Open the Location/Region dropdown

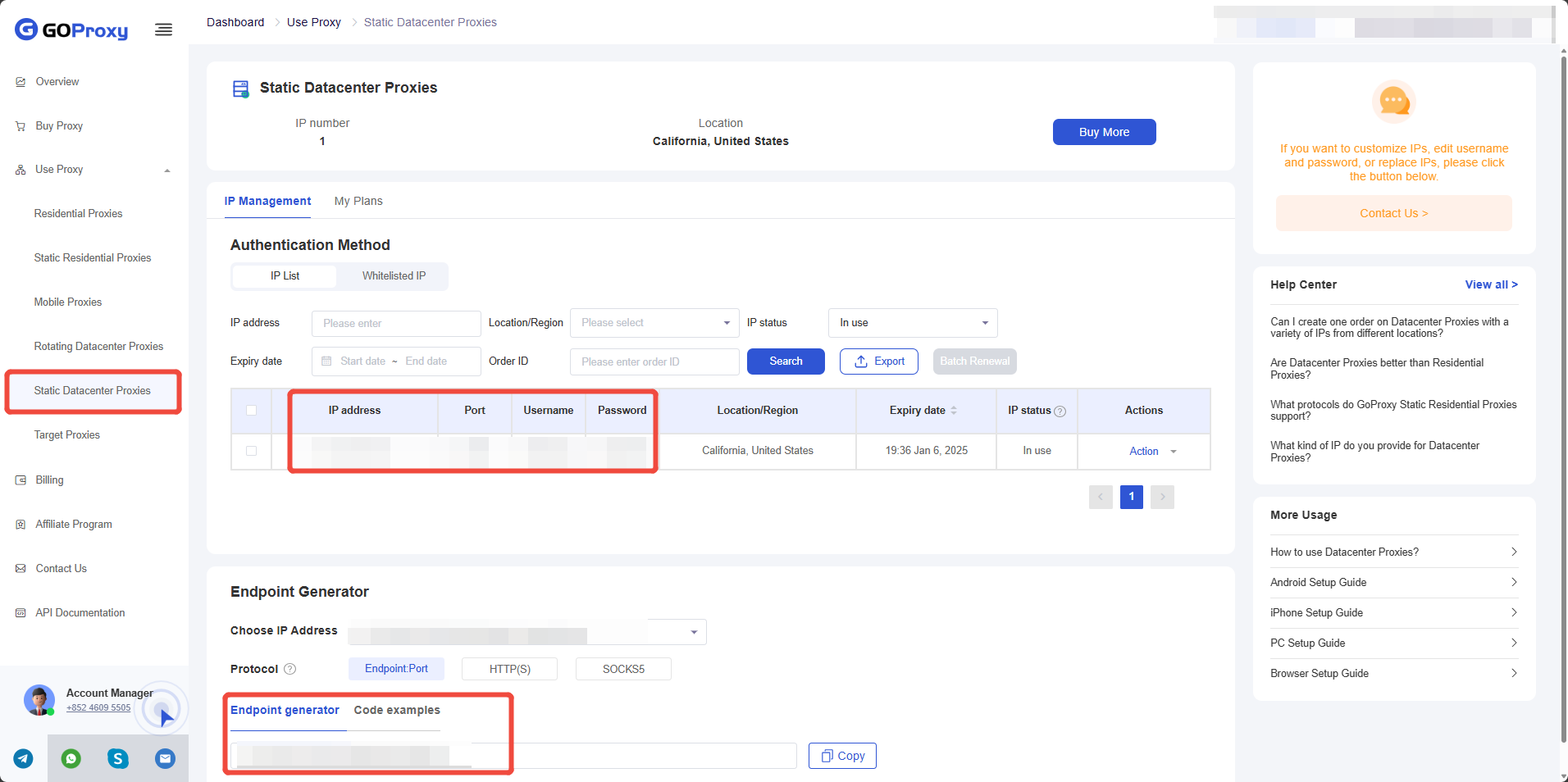pos(654,323)
